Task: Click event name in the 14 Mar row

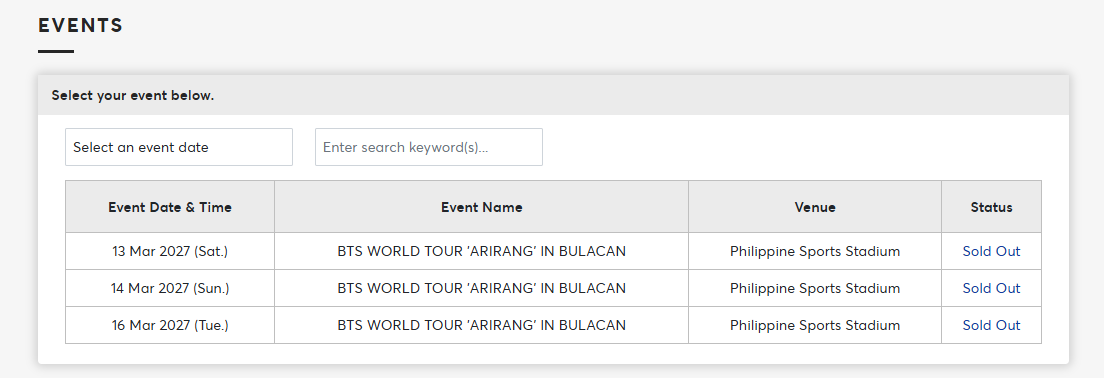Action: [x=482, y=288]
